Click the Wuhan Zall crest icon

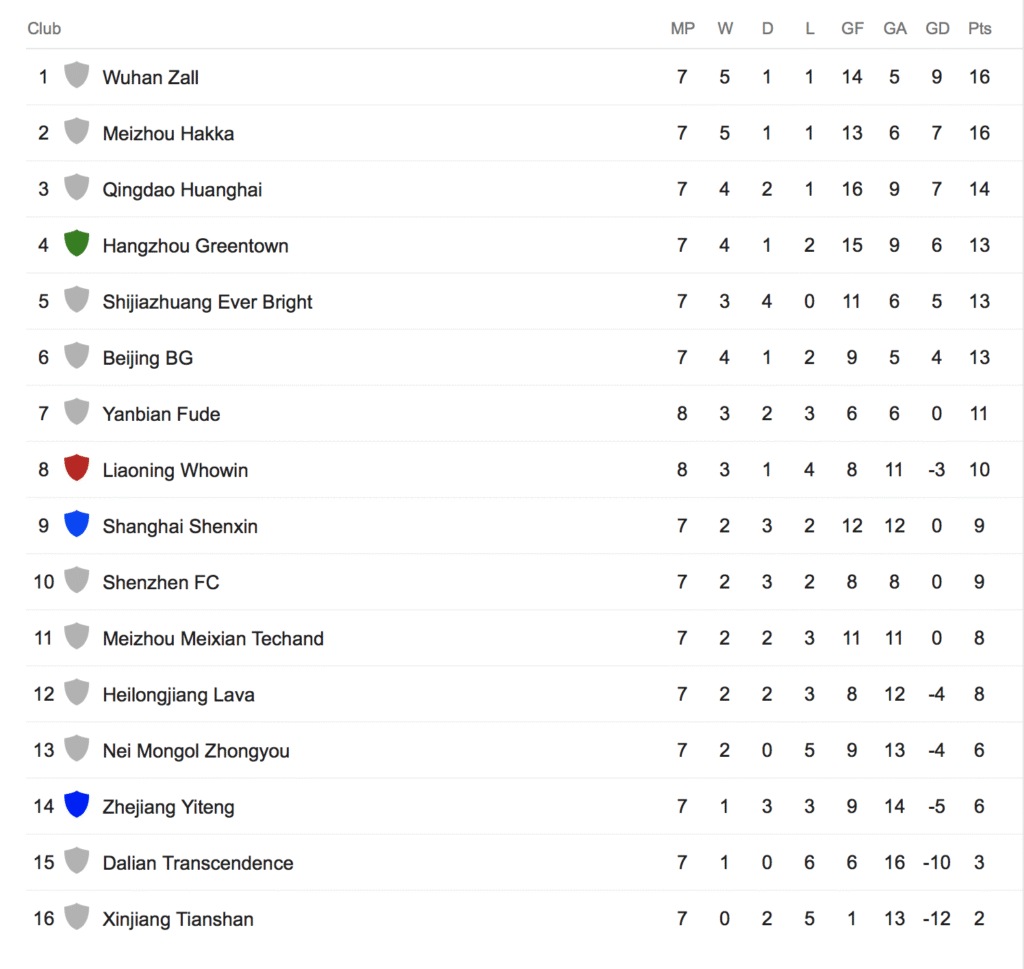click(x=76, y=76)
